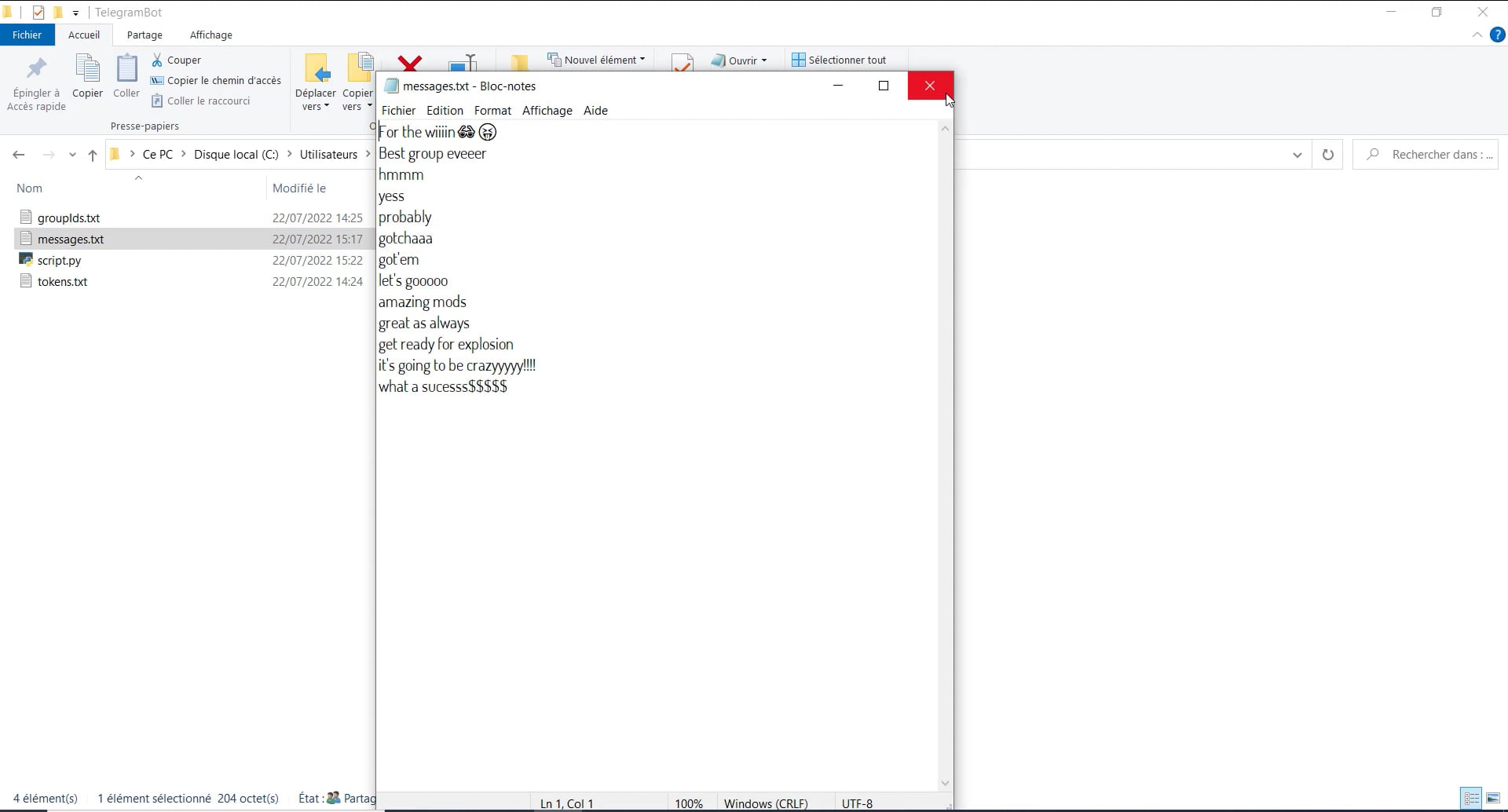This screenshot has height=812, width=1508.
Task: Select the script.py file
Action: [59, 260]
